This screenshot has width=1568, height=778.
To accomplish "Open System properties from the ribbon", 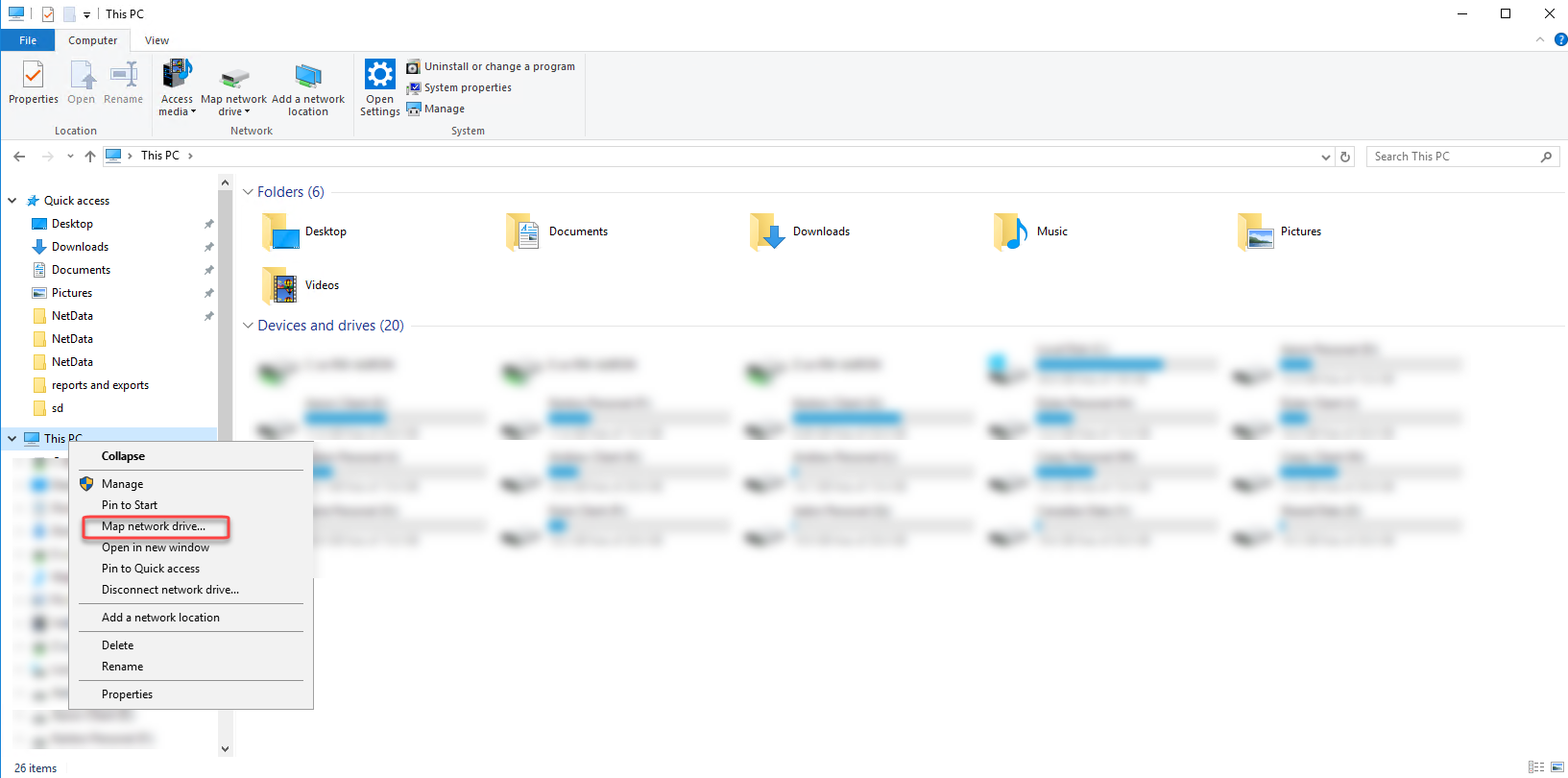I will coord(459,87).
